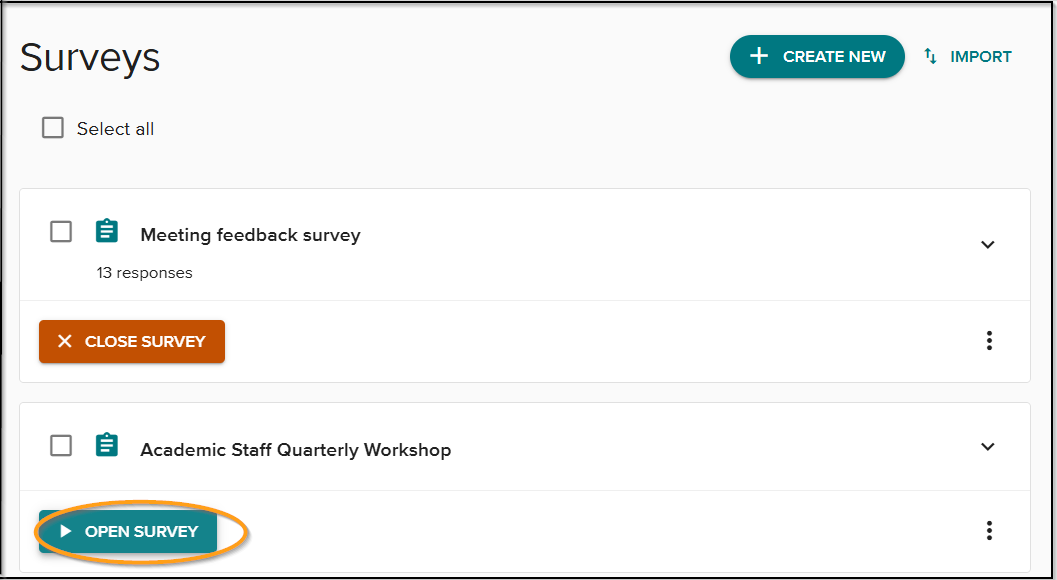Select the Academic Staff Quarterly Workshop checkbox
This screenshot has width=1057, height=580.
pyautogui.click(x=60, y=446)
